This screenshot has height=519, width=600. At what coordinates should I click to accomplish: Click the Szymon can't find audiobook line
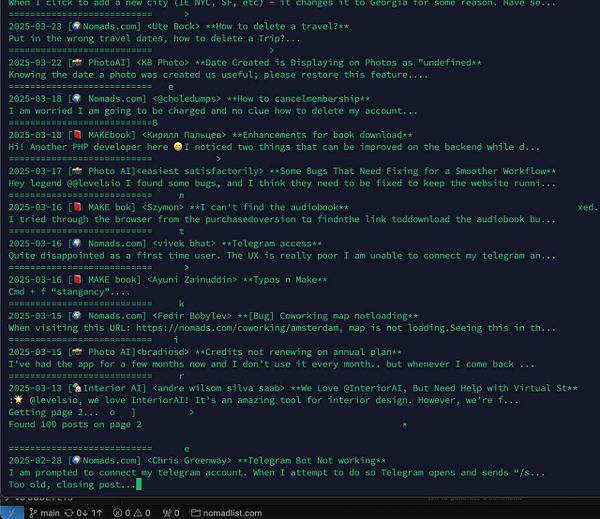pos(179,207)
